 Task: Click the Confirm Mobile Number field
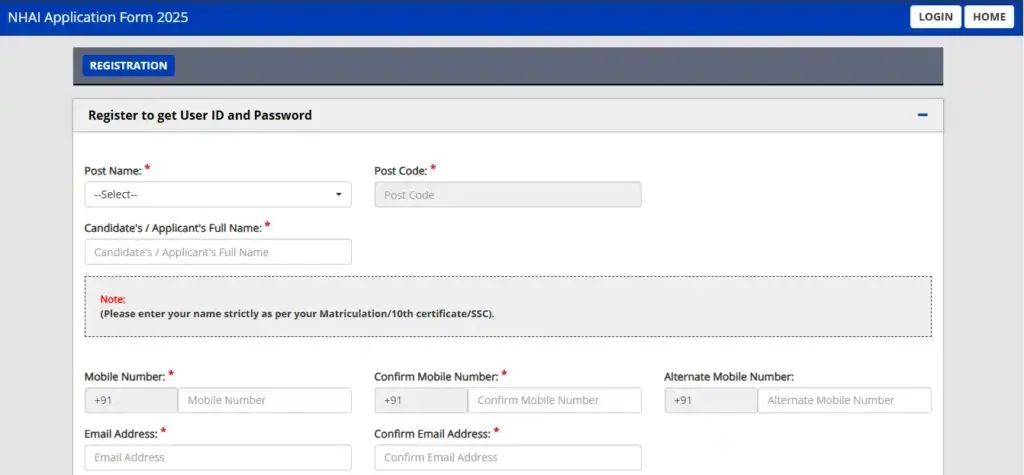tap(554, 400)
